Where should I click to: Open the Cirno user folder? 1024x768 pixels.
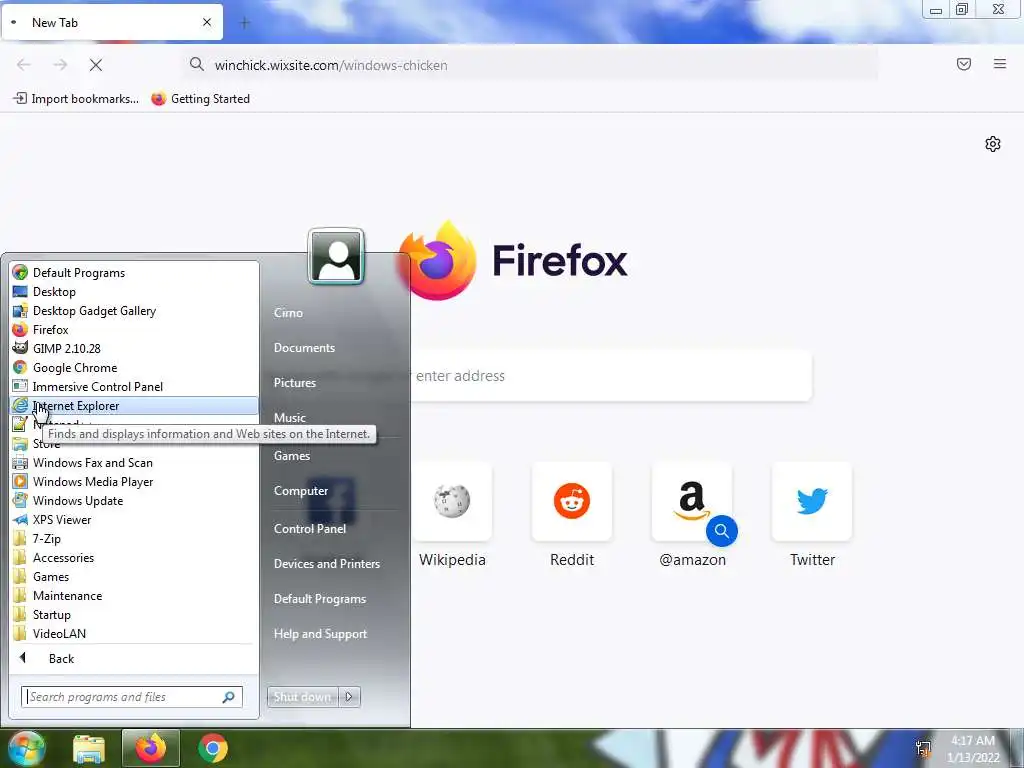[288, 313]
